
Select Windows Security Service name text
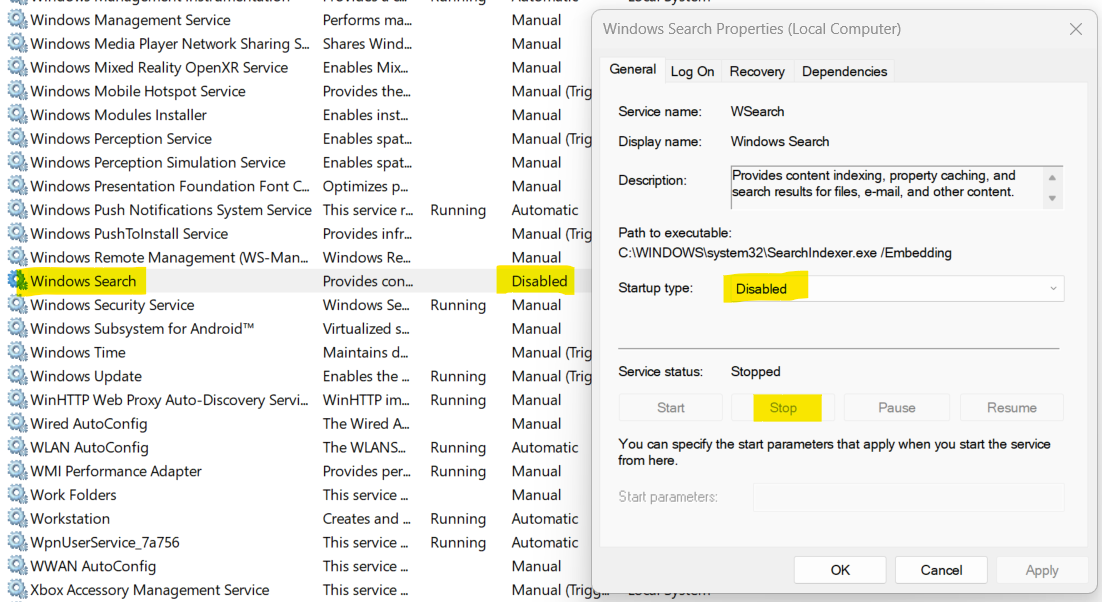click(112, 305)
